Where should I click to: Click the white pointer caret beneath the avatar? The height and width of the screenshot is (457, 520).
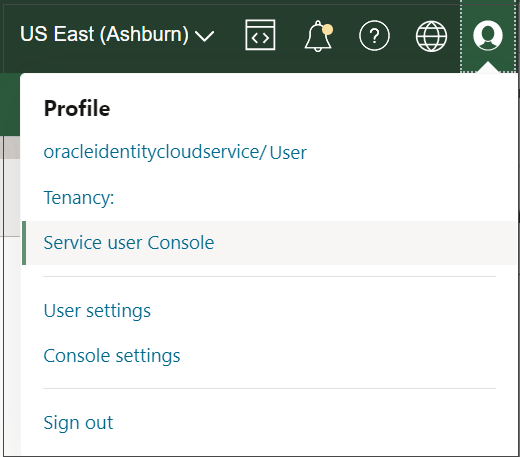(x=488, y=67)
